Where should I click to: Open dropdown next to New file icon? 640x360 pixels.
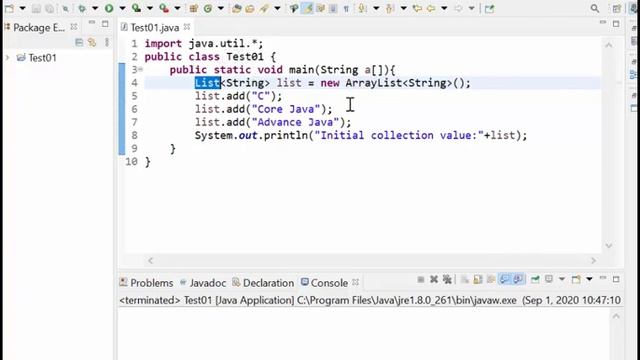click(x=22, y=8)
